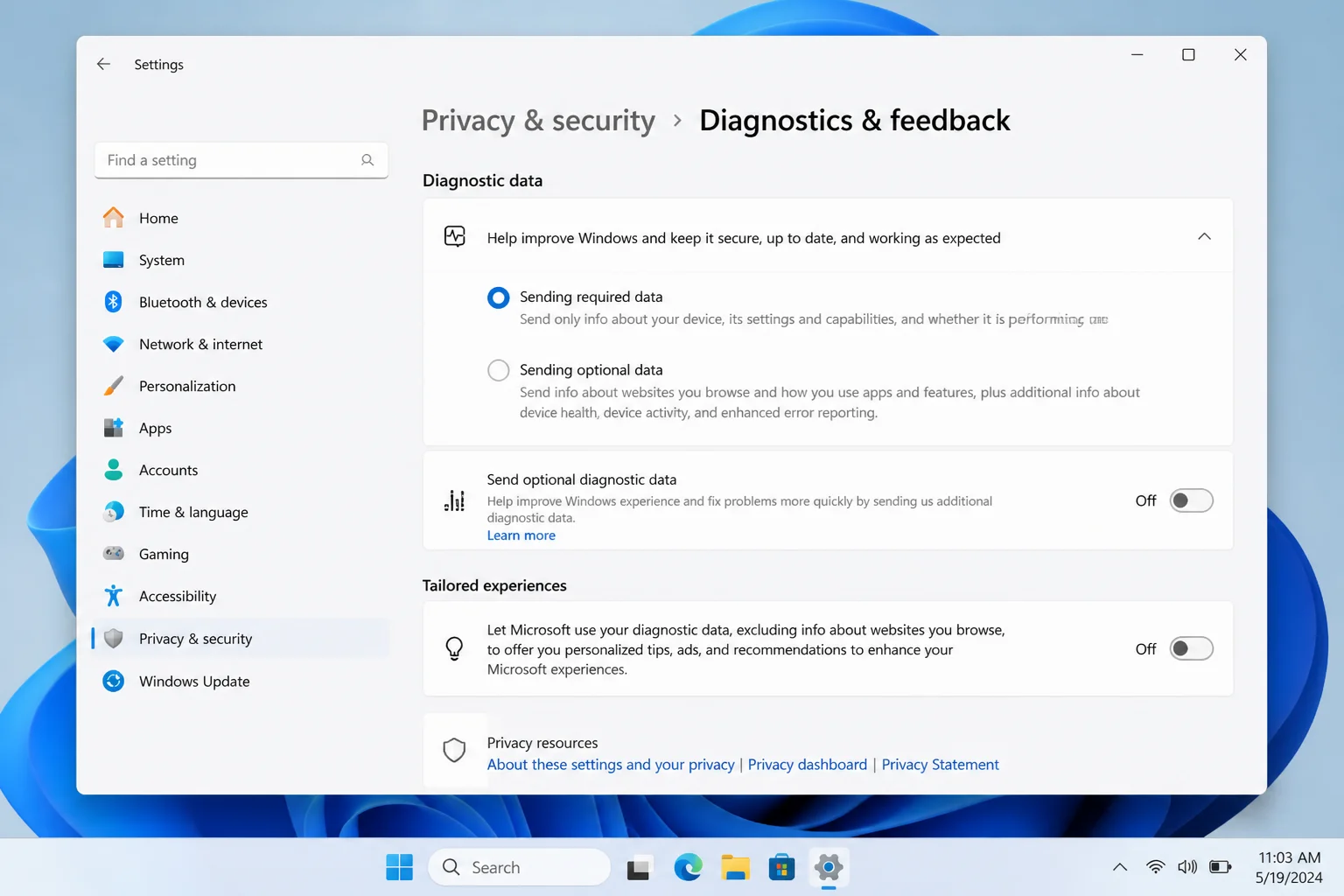
Task: Click the Bluetooth icon in sidebar
Action: 113,302
